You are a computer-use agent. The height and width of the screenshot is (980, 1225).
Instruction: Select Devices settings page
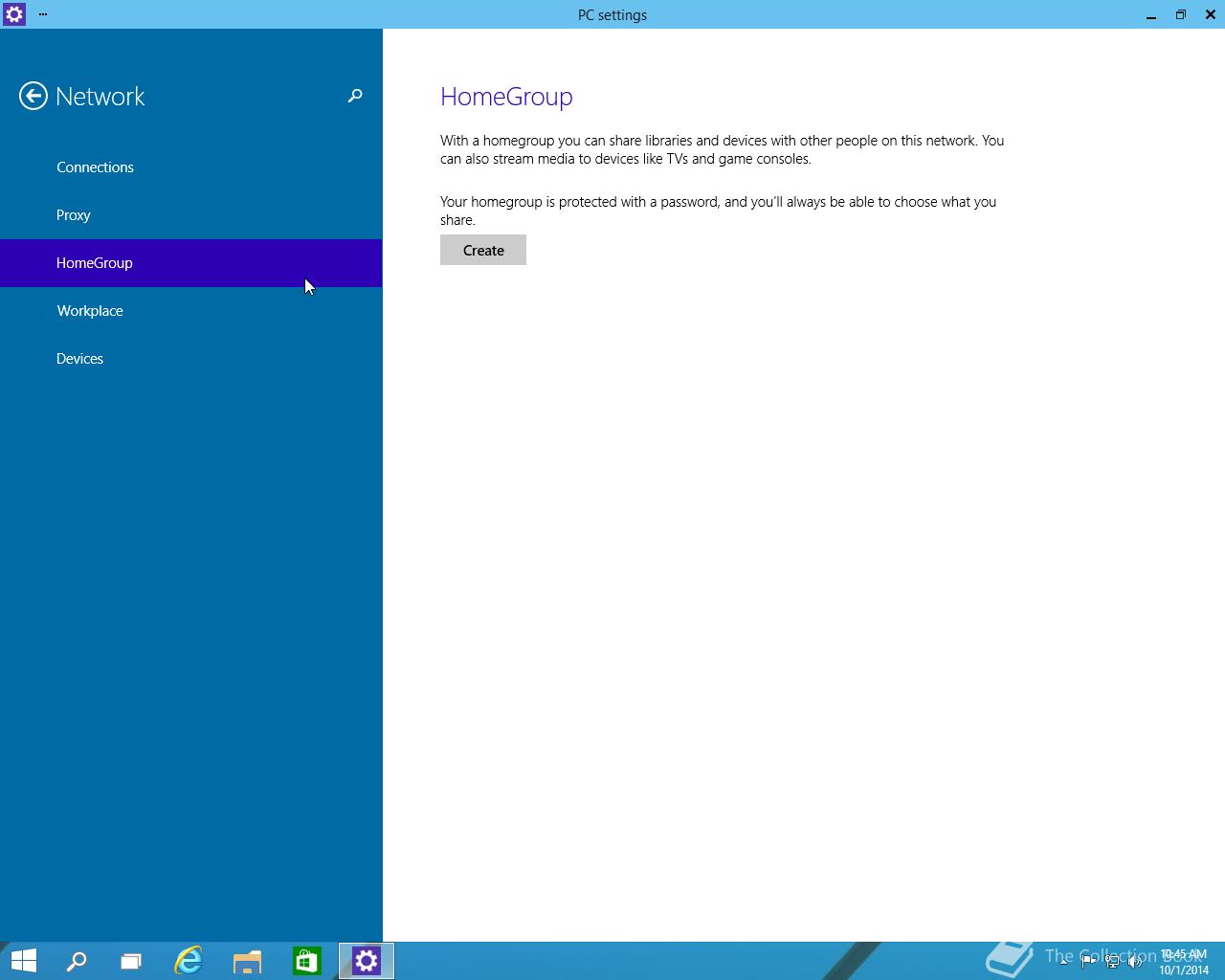[x=191, y=359]
